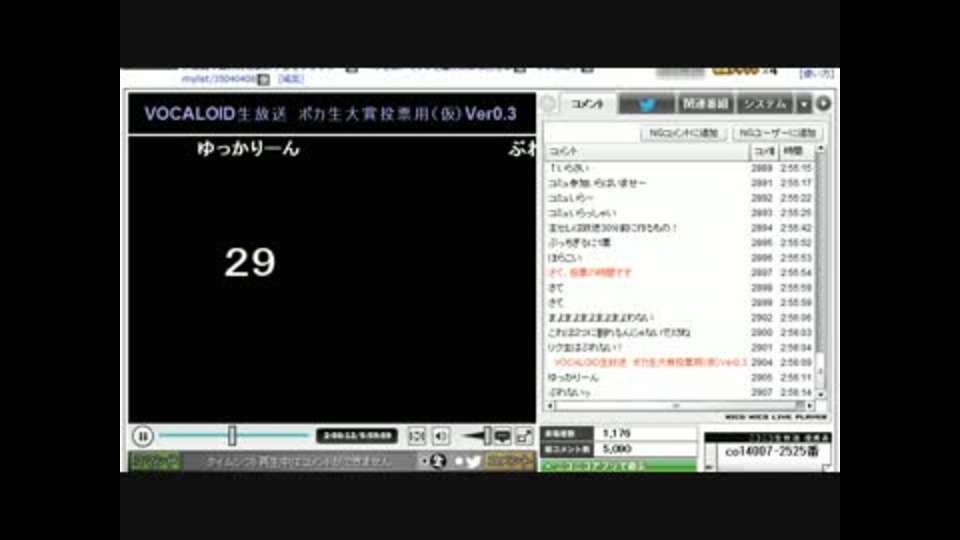
Task: Select red comment row number 2897
Action: [x=680, y=273]
